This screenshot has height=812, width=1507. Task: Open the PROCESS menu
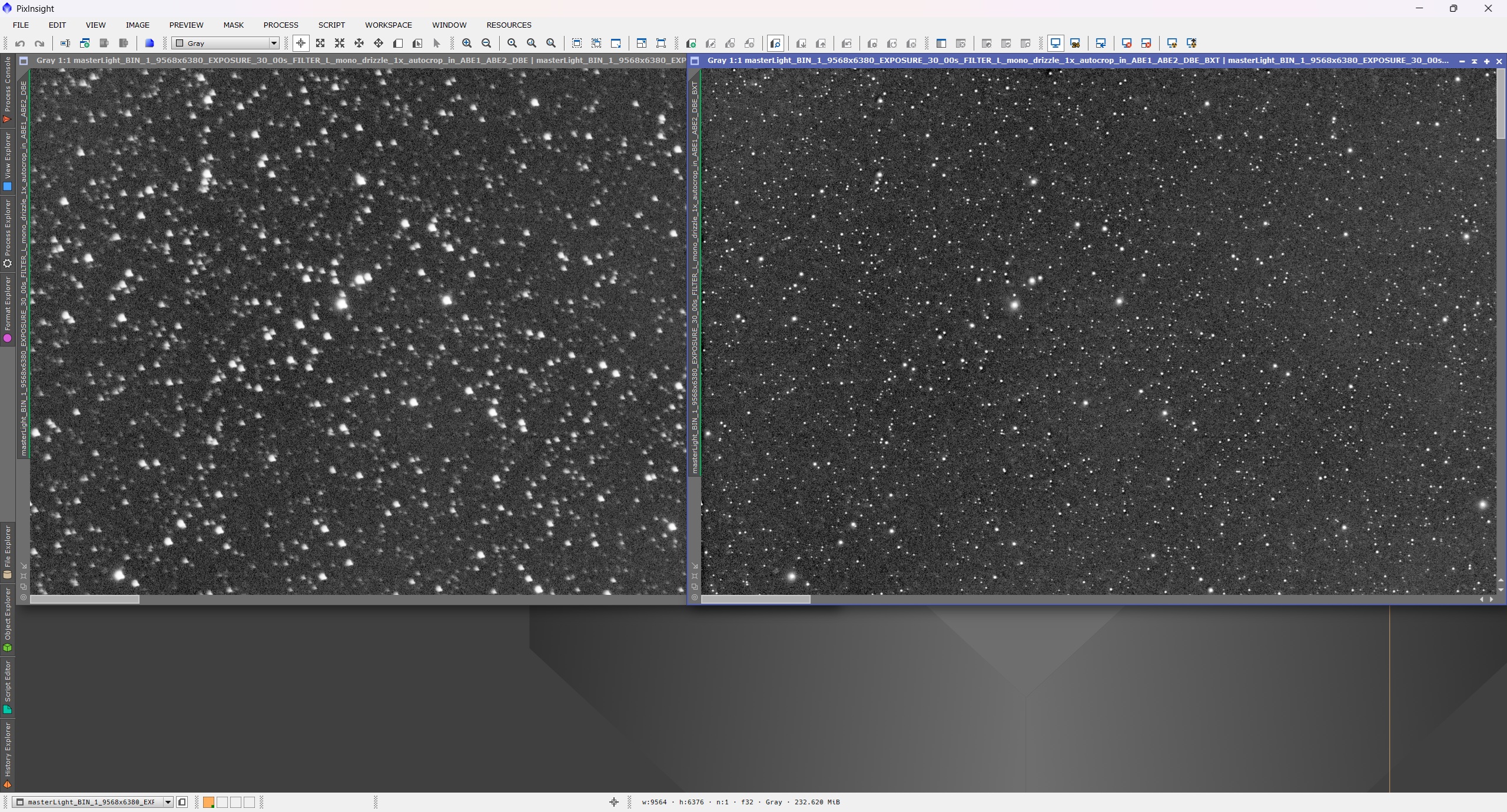[281, 25]
